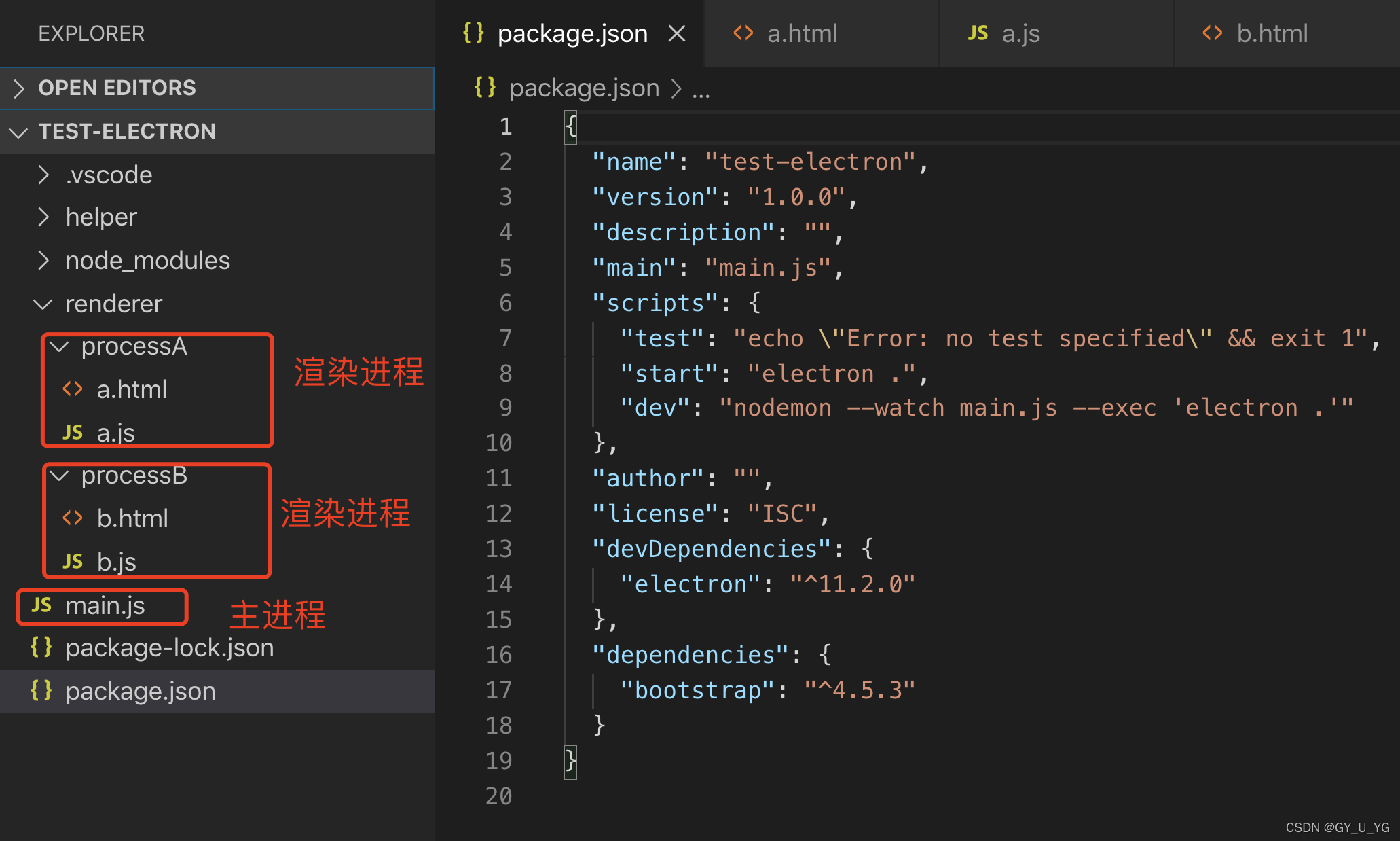Select the .vscode folder in explorer
This screenshot has width=1400, height=841.
coord(217,175)
